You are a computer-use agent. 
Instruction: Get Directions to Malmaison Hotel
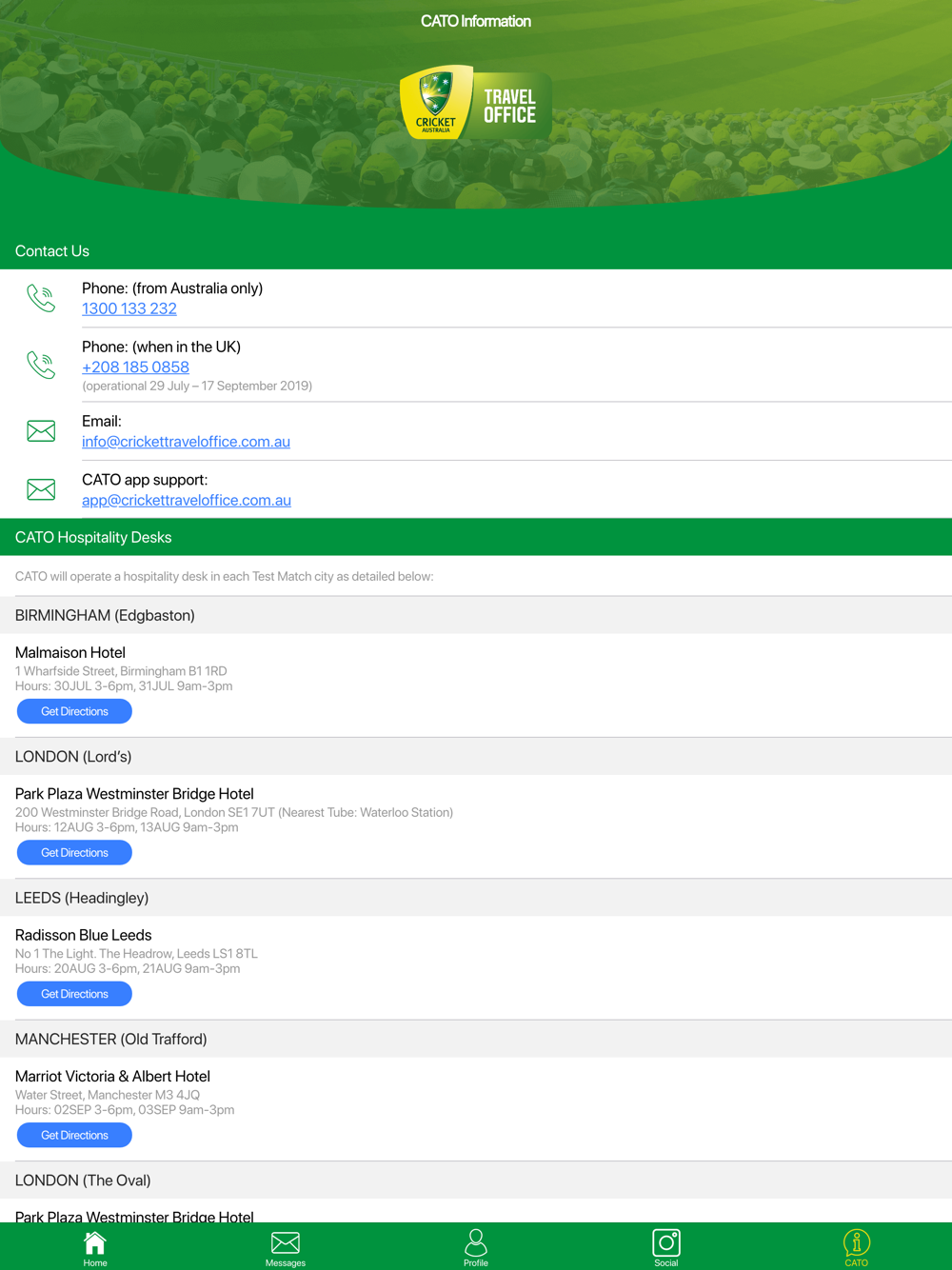pyautogui.click(x=74, y=711)
